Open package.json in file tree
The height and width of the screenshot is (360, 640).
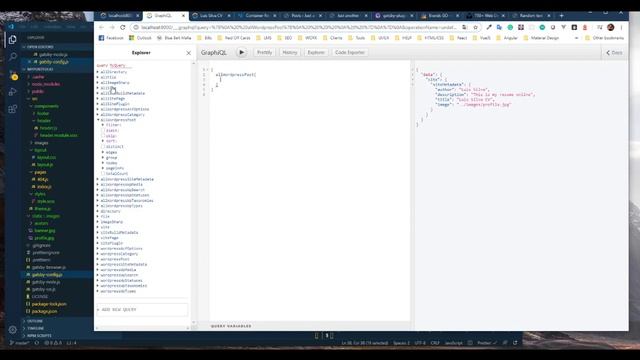click(x=44, y=311)
